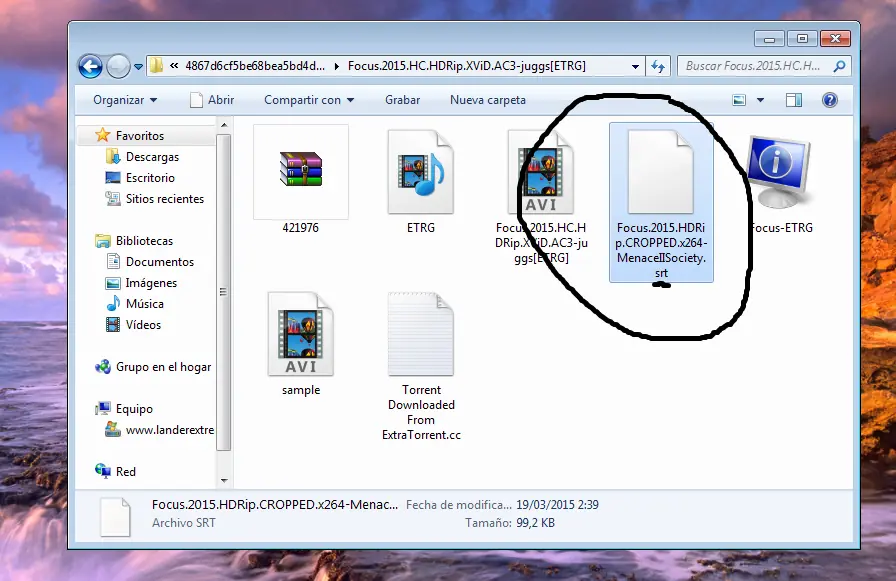Click the Música note icon
896x581 pixels.
(113, 303)
